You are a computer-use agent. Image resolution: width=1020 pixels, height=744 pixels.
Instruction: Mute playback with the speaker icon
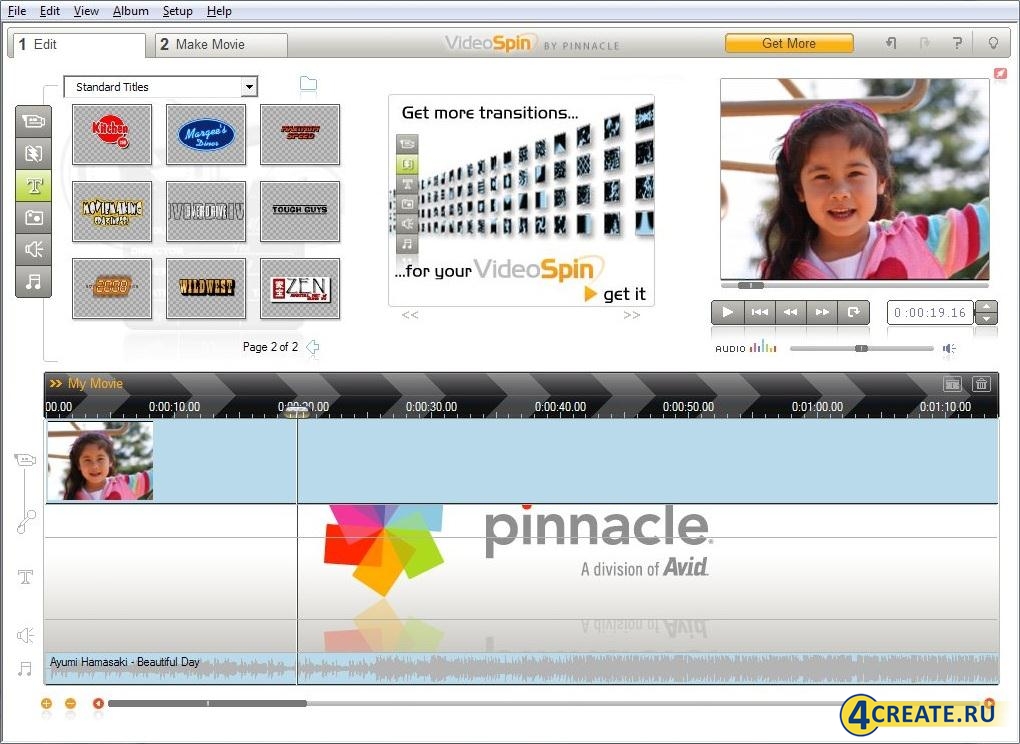pyautogui.click(x=948, y=348)
